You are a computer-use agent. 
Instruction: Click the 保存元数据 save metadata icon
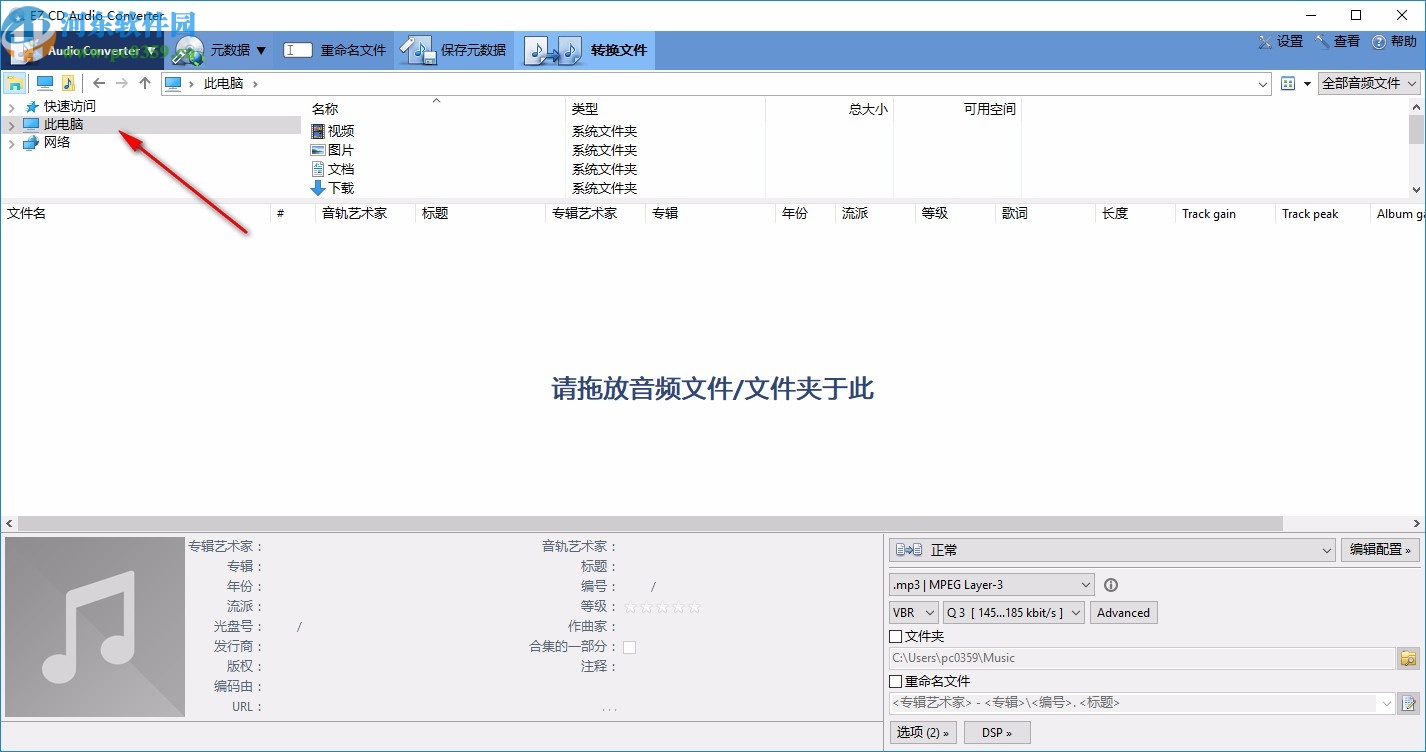point(418,49)
